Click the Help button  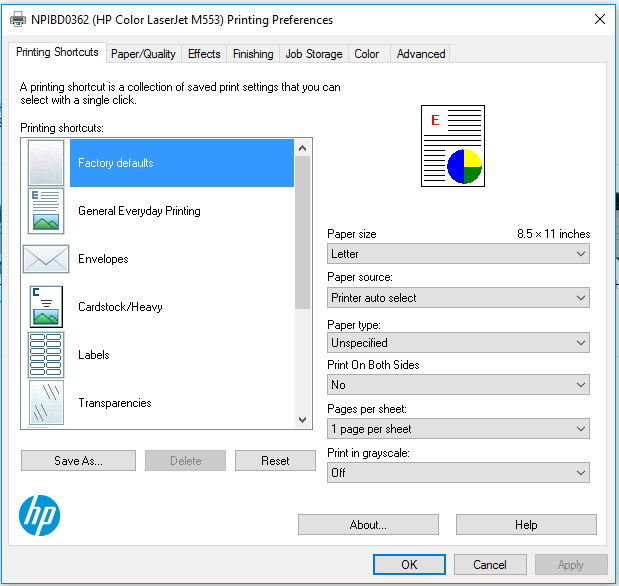526,525
